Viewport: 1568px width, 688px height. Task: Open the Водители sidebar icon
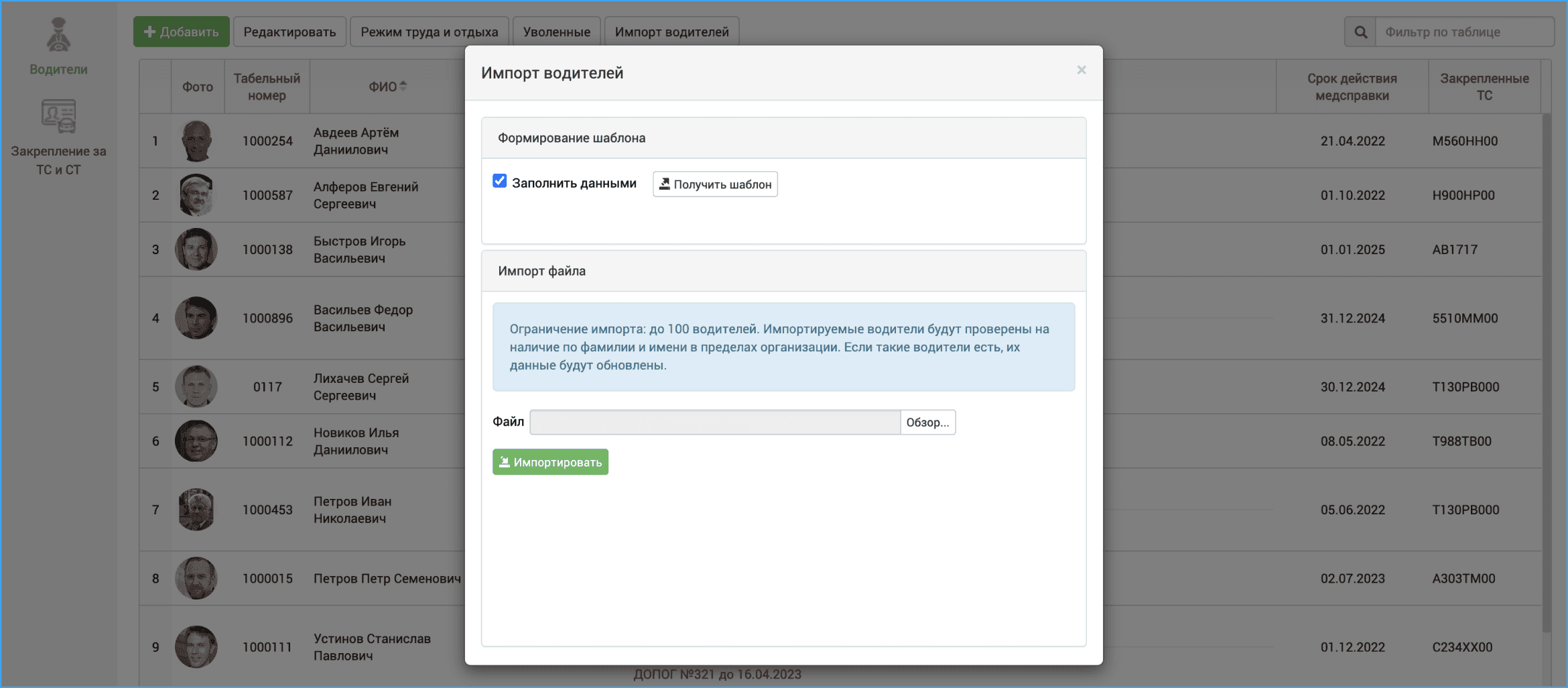point(58,36)
